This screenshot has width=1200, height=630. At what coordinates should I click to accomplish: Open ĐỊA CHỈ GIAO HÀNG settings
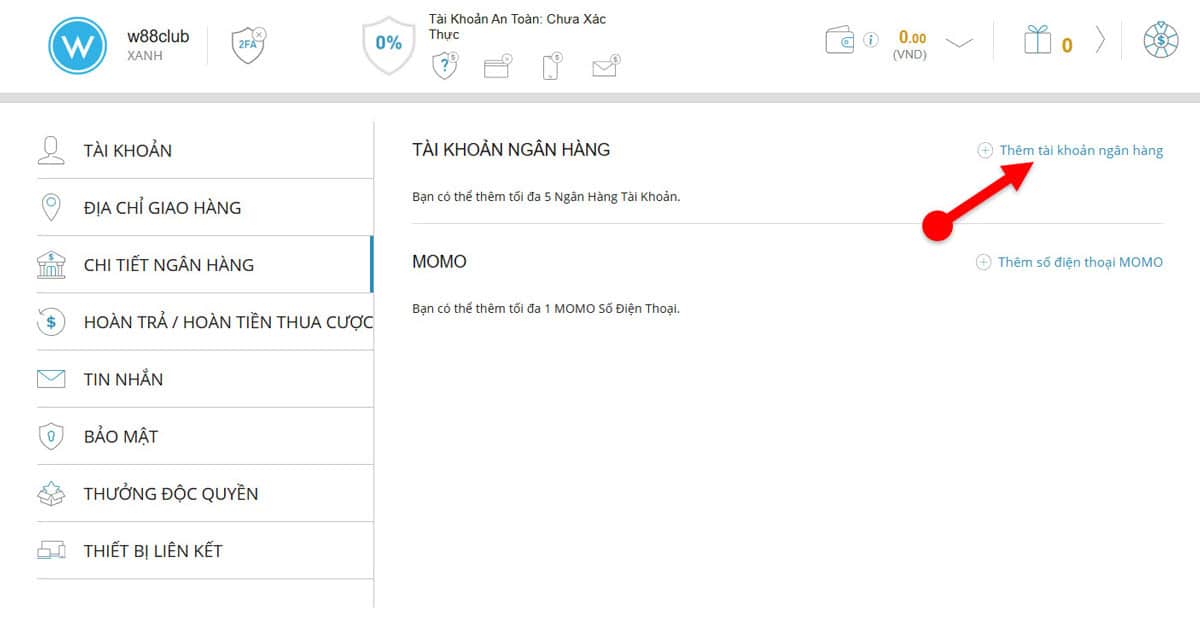click(162, 207)
